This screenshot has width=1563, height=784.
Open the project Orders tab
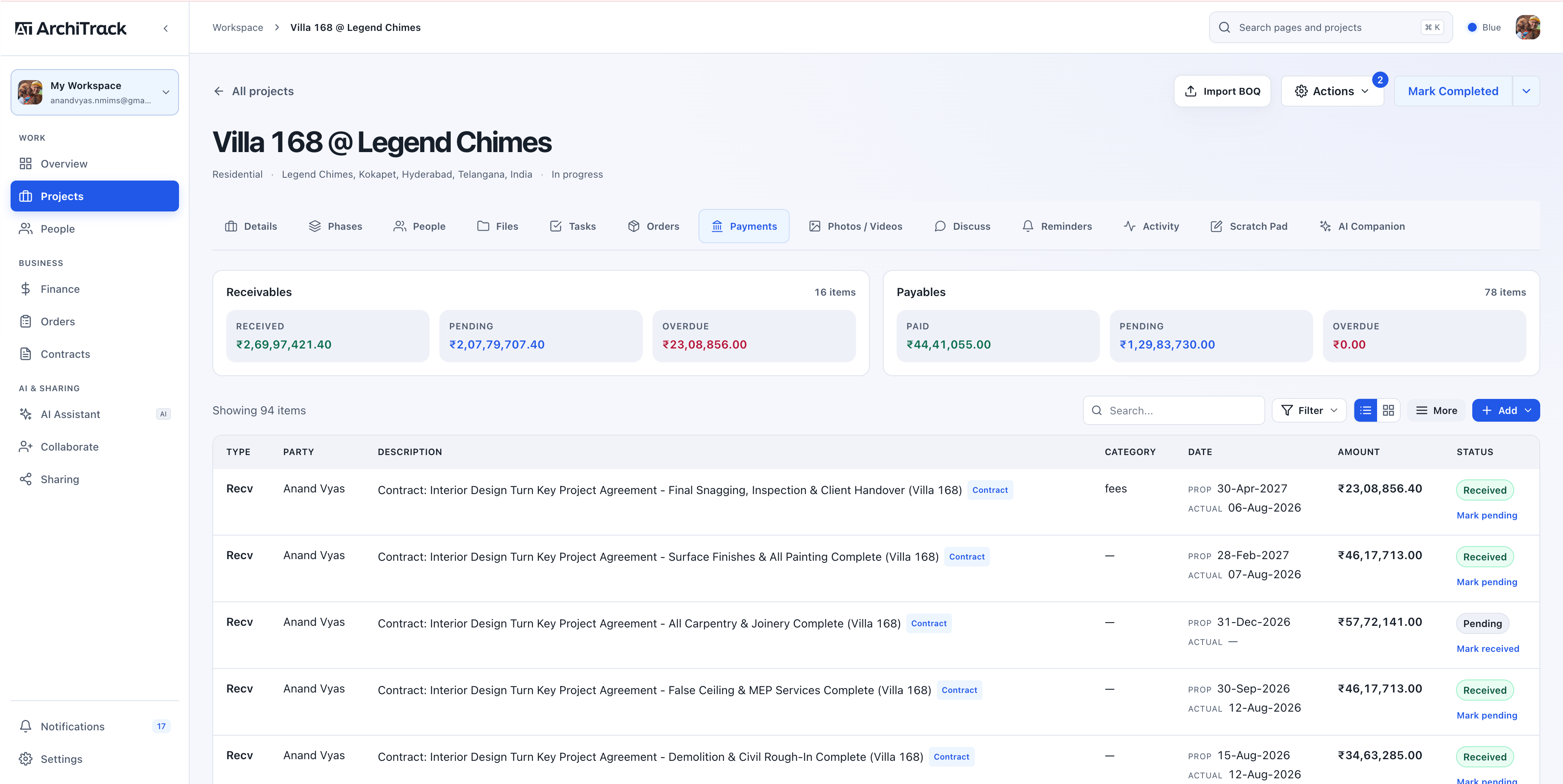(x=653, y=226)
